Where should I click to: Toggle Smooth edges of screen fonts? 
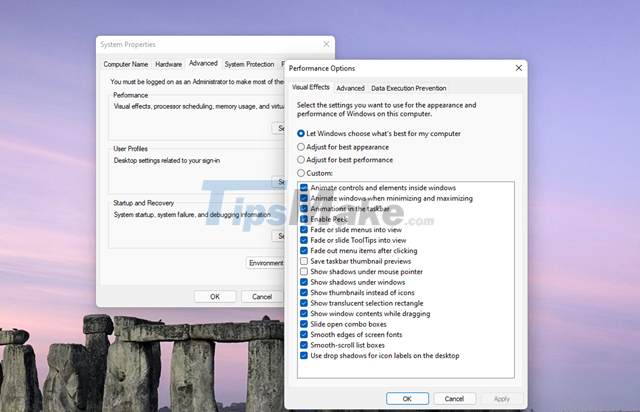coord(304,334)
